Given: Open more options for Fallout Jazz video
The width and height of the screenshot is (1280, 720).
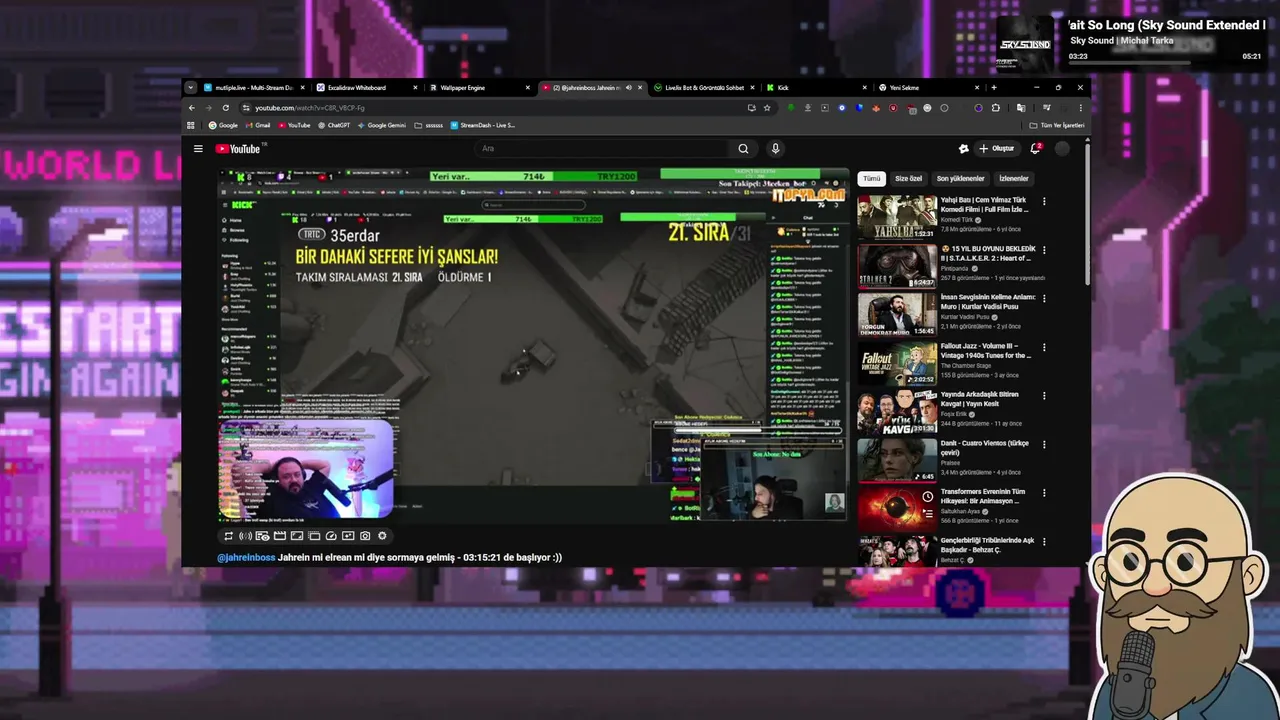Looking at the screenshot, I should pos(1044,347).
